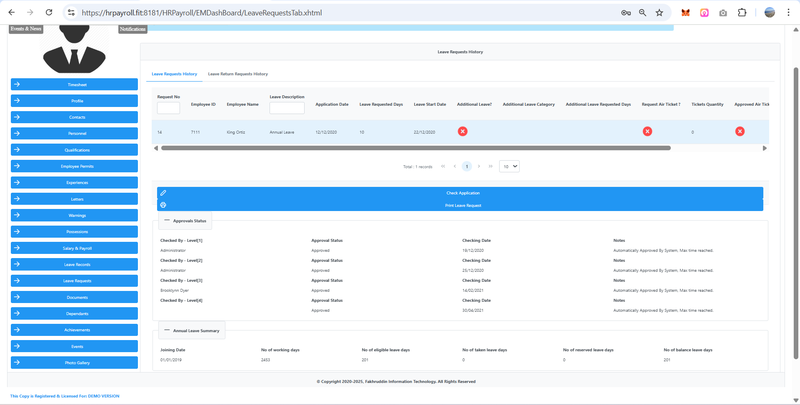Open Photo Gallery sidebar item
800x405 pixels.
74,363
